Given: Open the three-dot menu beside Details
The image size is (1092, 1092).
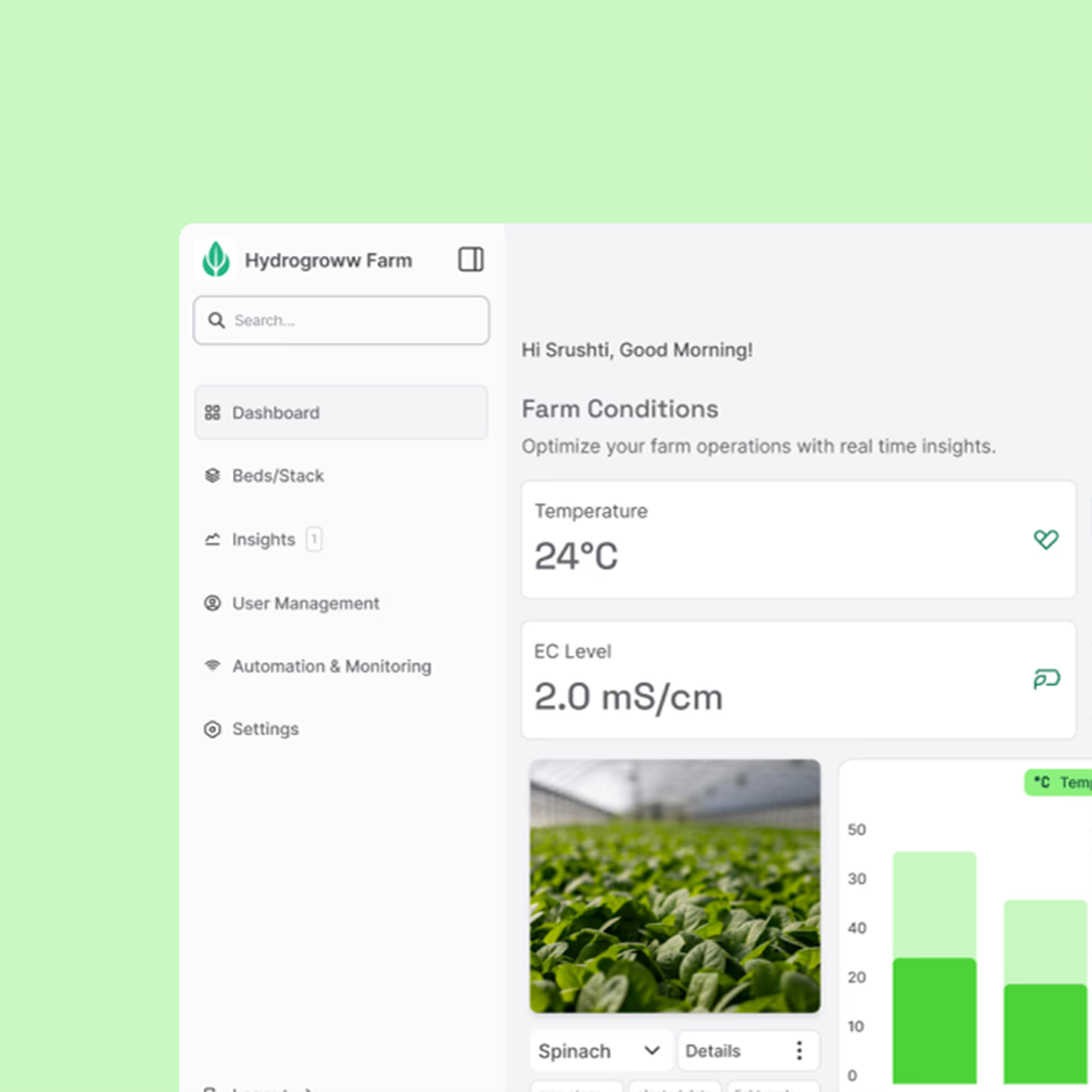Looking at the screenshot, I should 799,1051.
